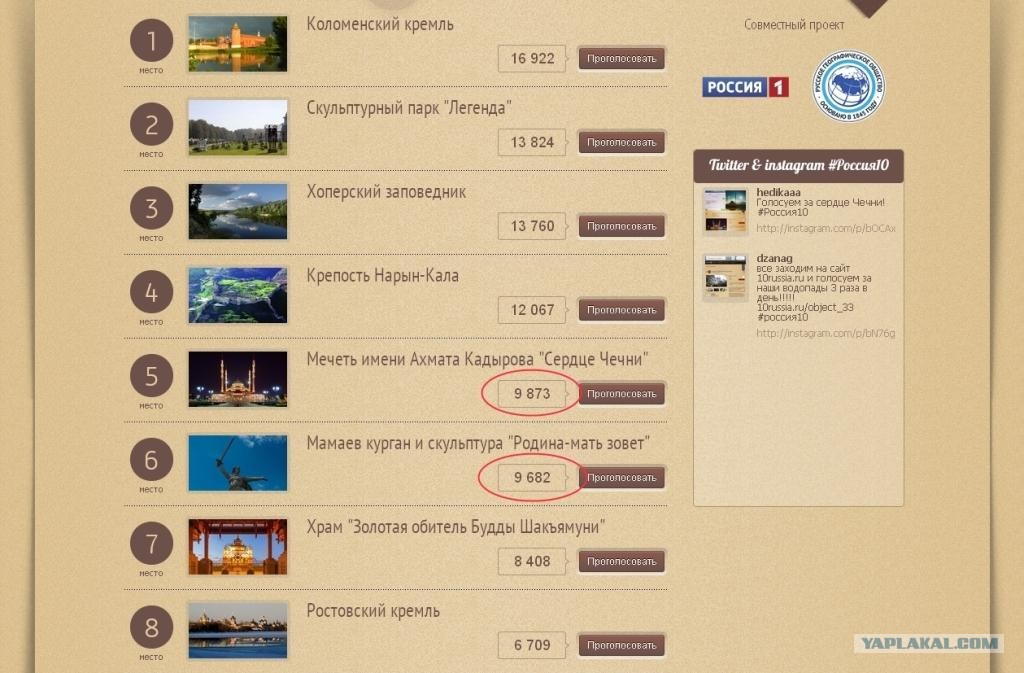The height and width of the screenshot is (673, 1024).
Task: Click the place number 1 circle badge
Action: pos(152,40)
